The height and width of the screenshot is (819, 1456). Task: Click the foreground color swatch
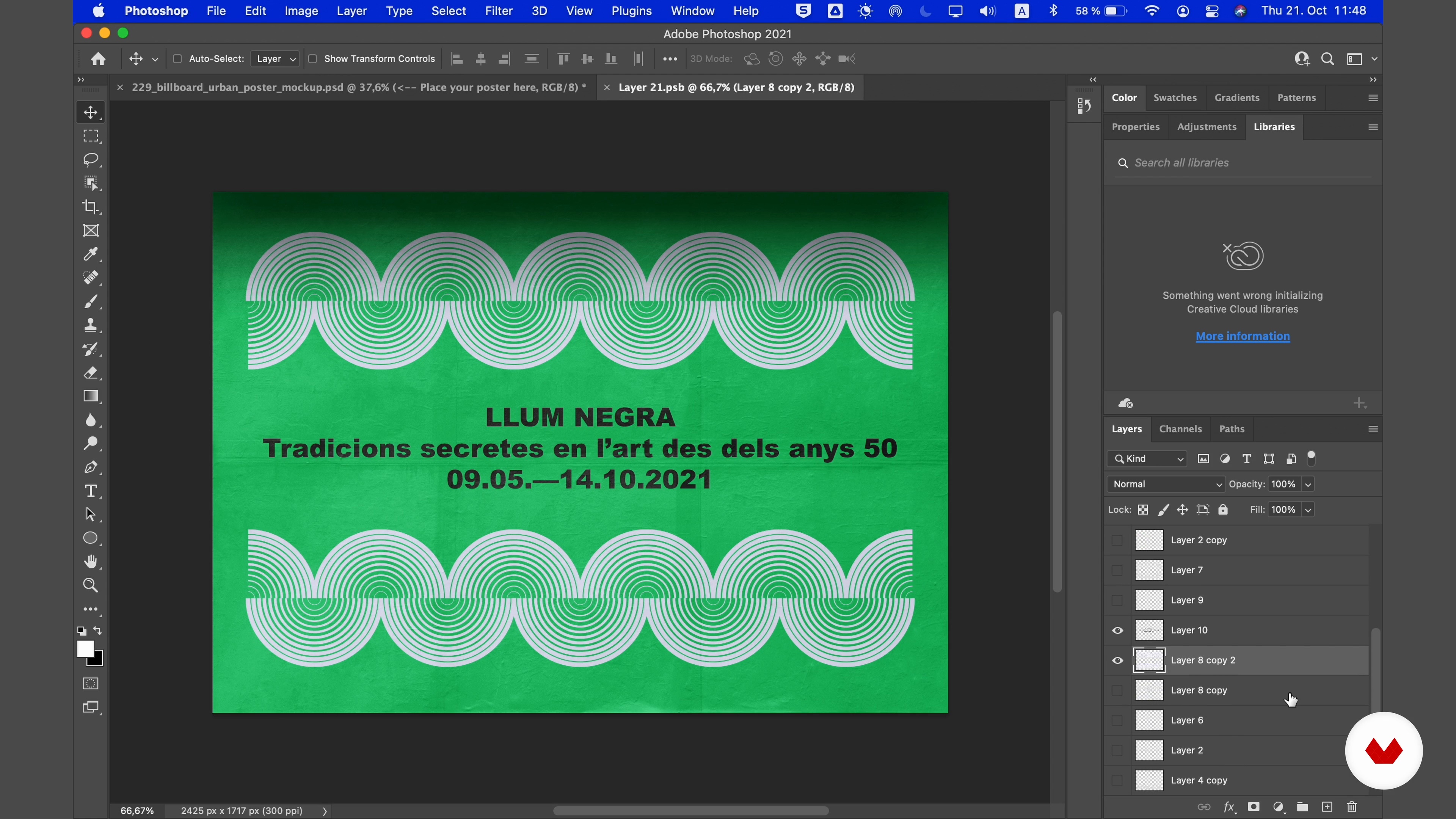(85, 650)
